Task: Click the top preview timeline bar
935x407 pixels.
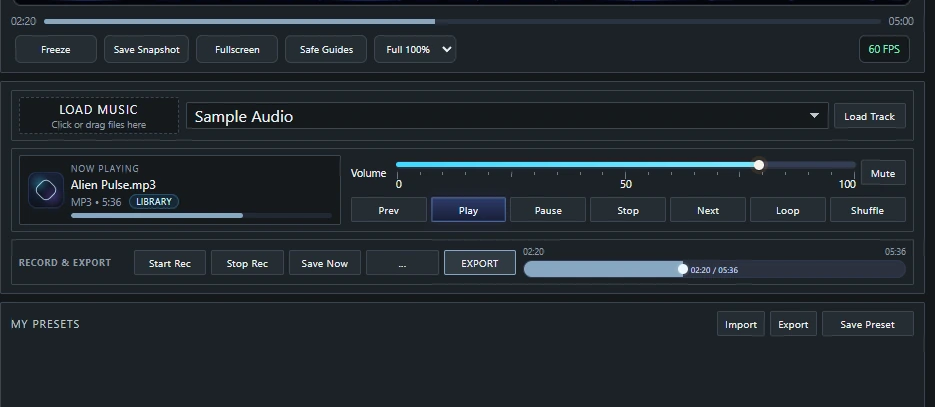Action: coord(462,21)
